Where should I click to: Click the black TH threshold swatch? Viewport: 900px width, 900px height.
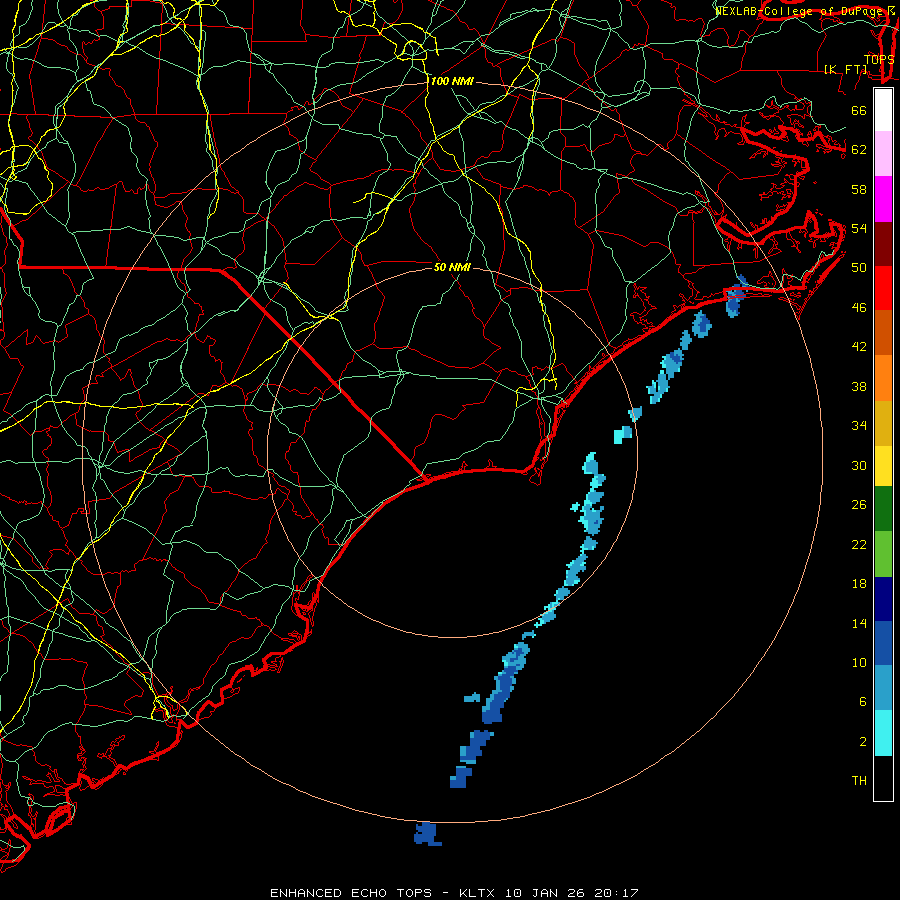pyautogui.click(x=883, y=778)
